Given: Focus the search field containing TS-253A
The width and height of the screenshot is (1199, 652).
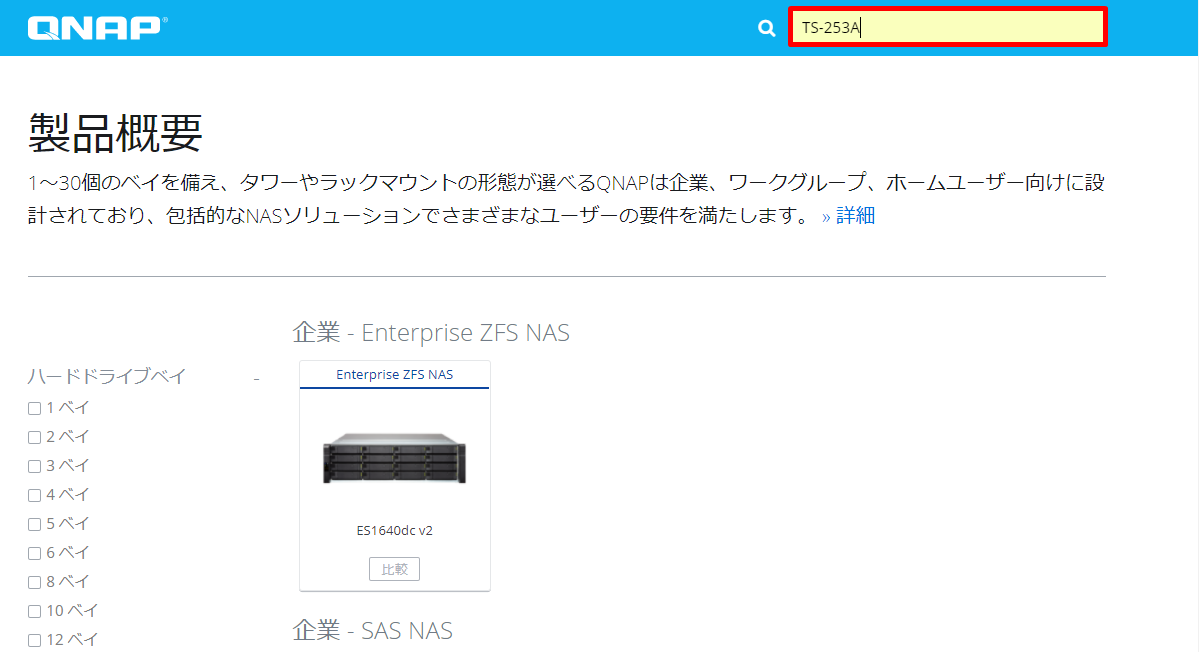Looking at the screenshot, I should tap(948, 28).
